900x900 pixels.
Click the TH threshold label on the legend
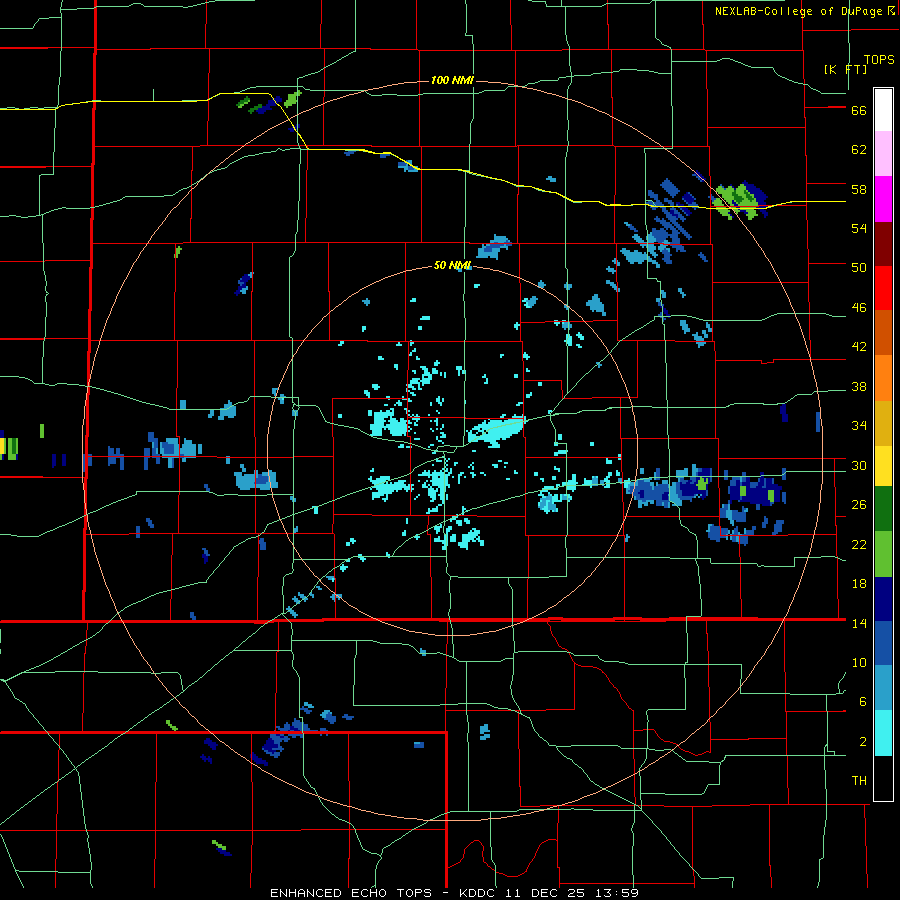point(859,781)
